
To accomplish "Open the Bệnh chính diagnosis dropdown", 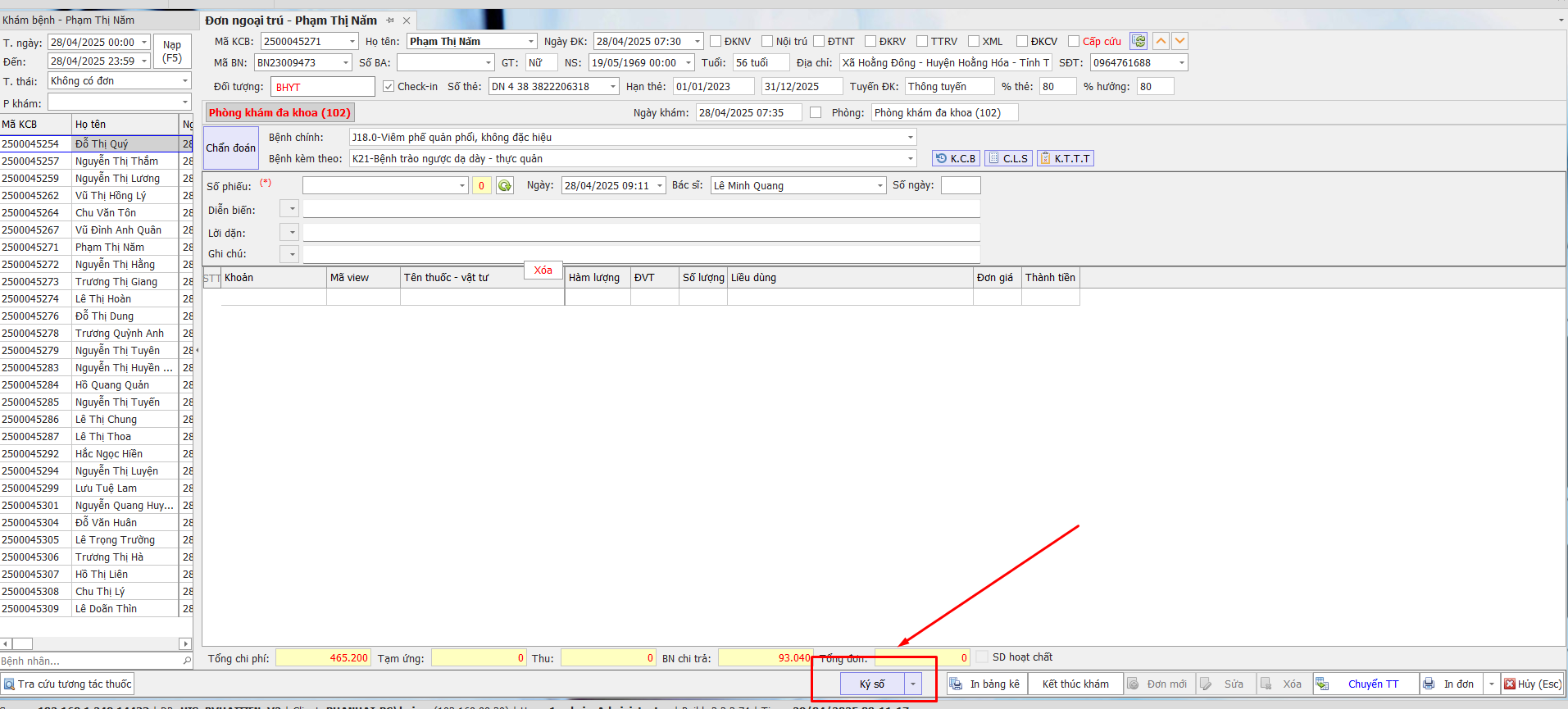I will pyautogui.click(x=910, y=138).
